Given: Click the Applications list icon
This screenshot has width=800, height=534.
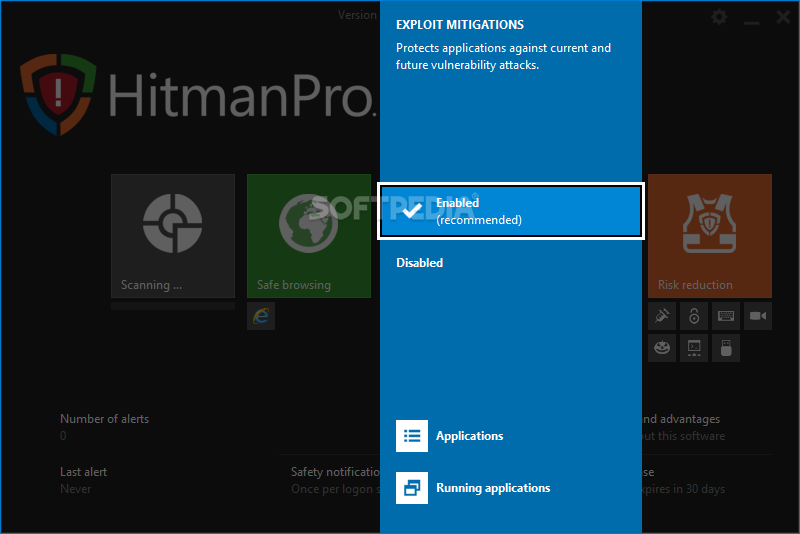Looking at the screenshot, I should pos(412,436).
